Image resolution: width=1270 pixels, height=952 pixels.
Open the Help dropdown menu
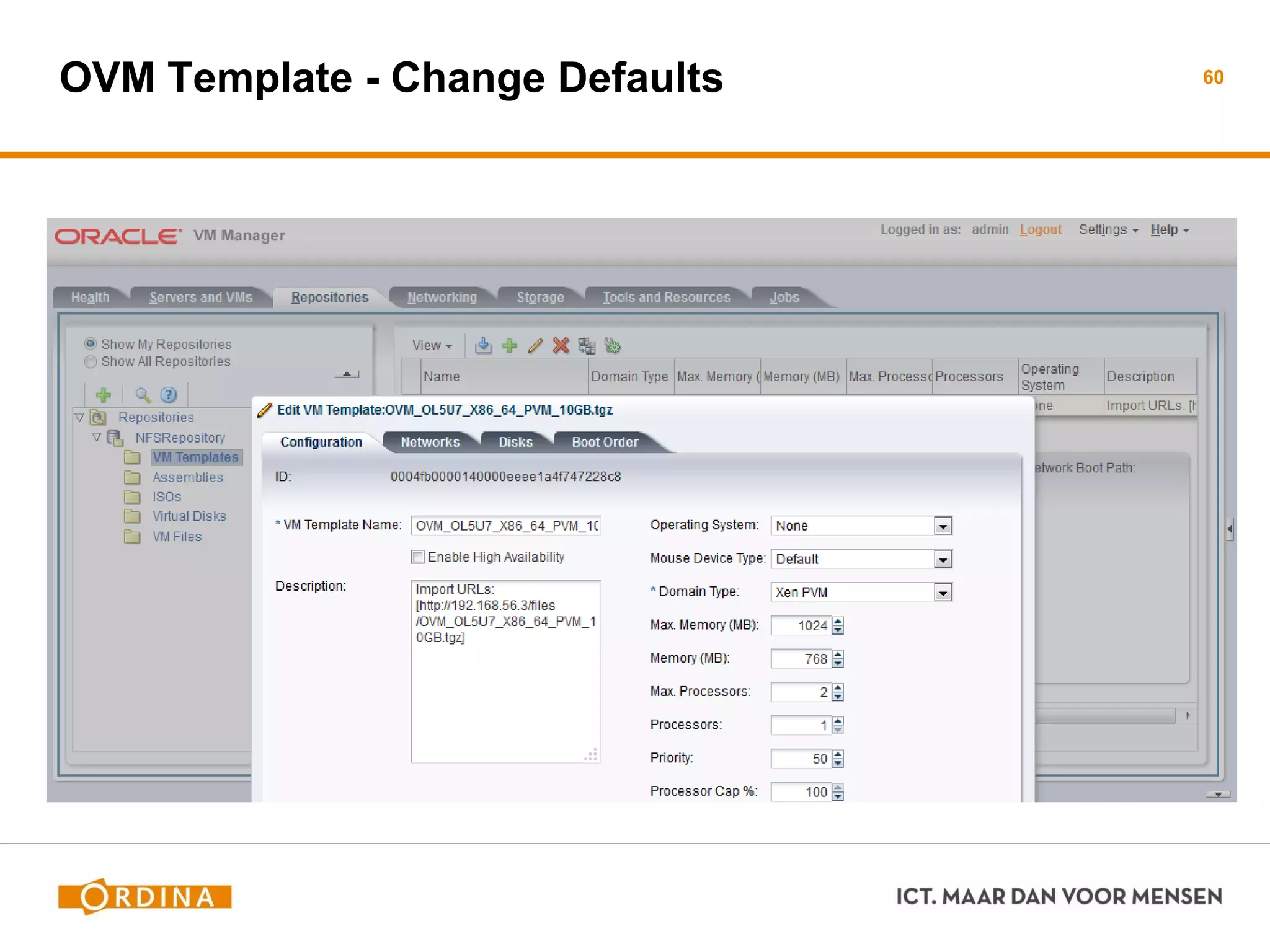coord(1170,230)
